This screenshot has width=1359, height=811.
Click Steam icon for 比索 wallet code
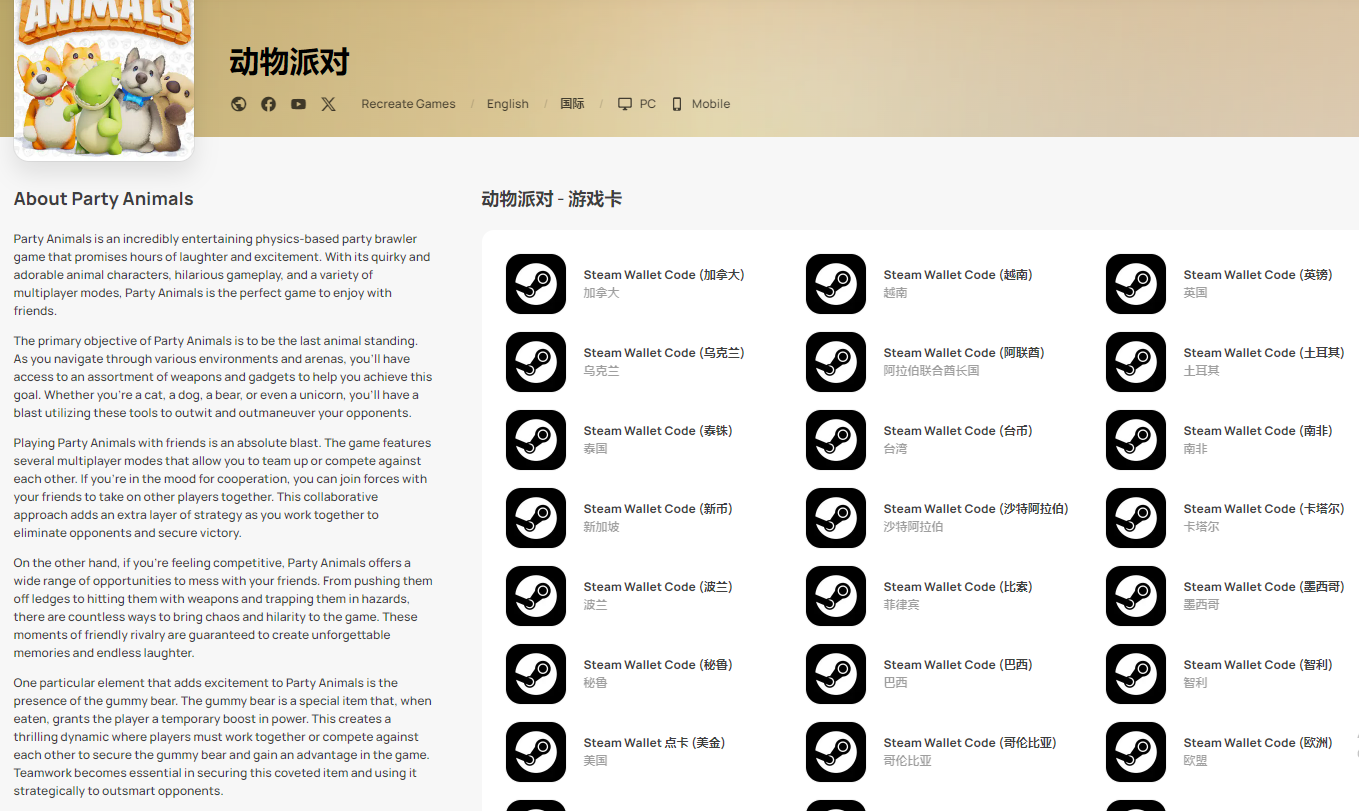836,596
